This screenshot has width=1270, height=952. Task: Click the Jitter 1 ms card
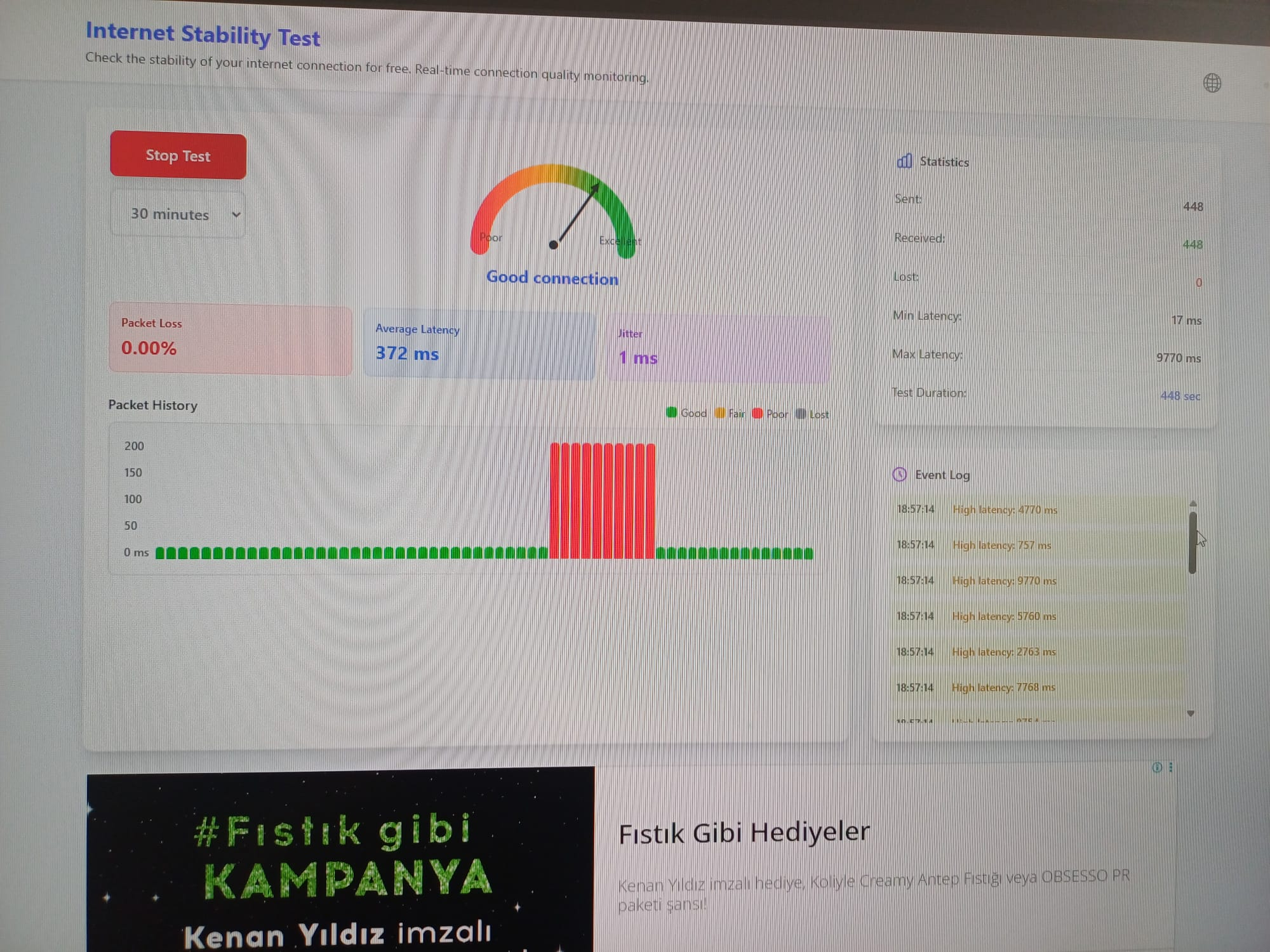(x=718, y=348)
